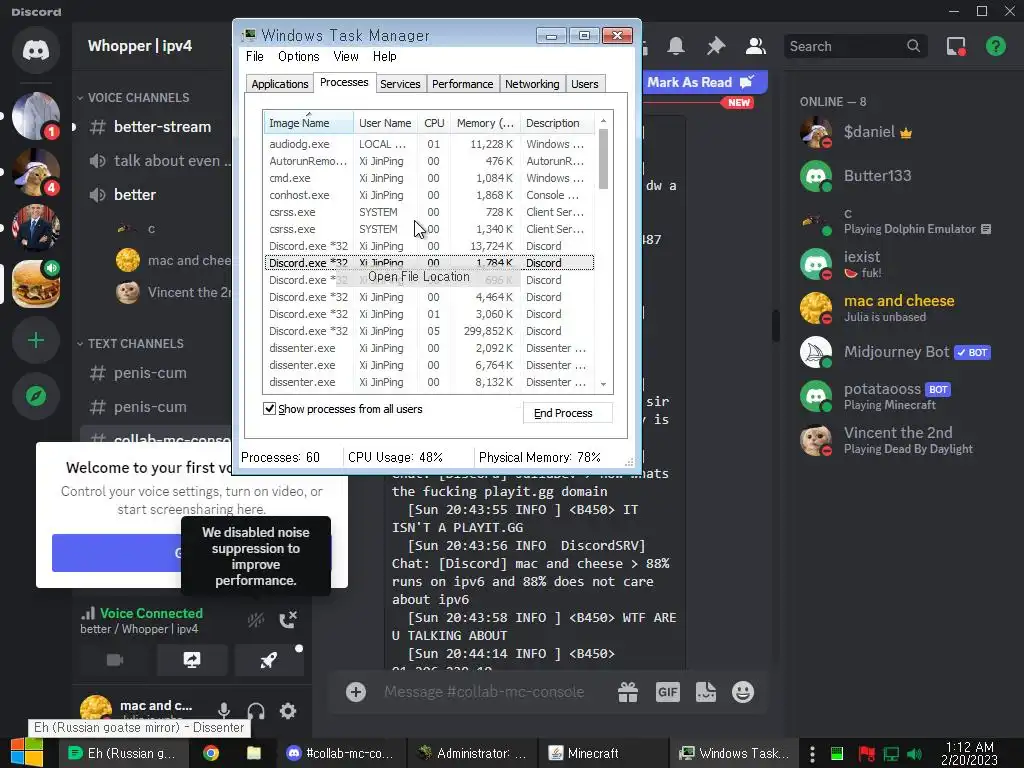Click the network icon in system tray
Screen dimensions: 1024x768
click(891, 754)
